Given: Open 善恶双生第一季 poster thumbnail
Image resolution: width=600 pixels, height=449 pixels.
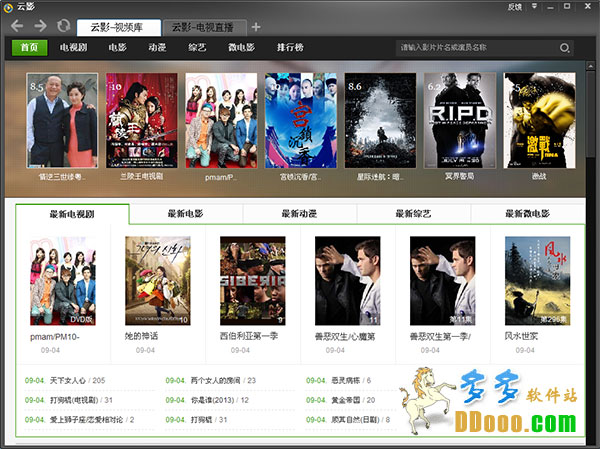Looking at the screenshot, I should click(x=443, y=281).
